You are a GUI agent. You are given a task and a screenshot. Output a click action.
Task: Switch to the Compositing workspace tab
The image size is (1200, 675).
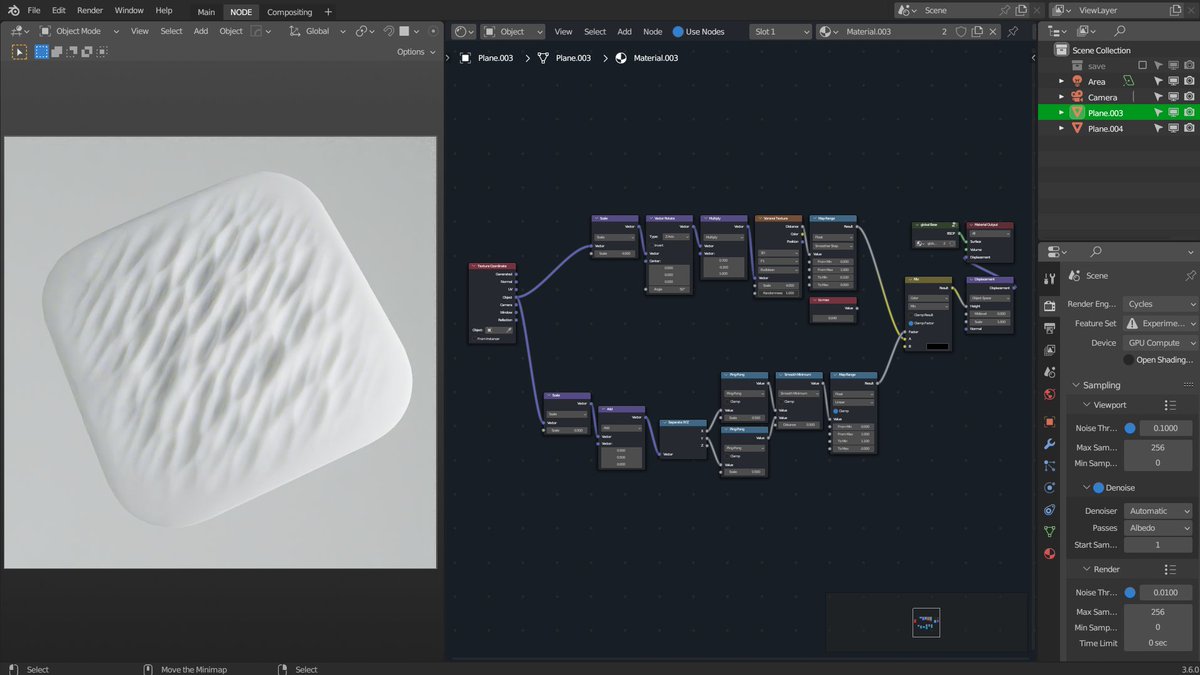[289, 12]
